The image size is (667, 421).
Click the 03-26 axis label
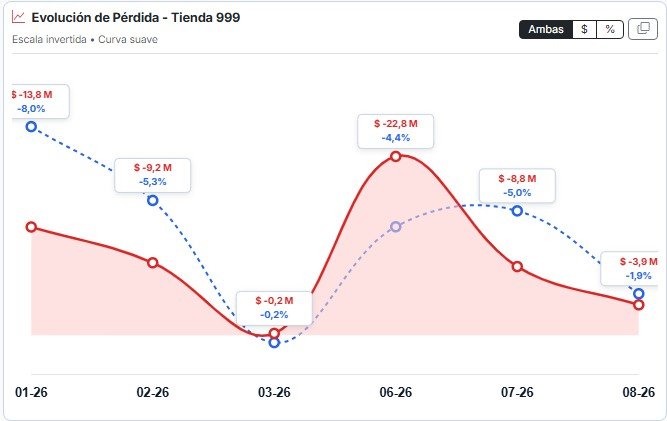coord(274,392)
